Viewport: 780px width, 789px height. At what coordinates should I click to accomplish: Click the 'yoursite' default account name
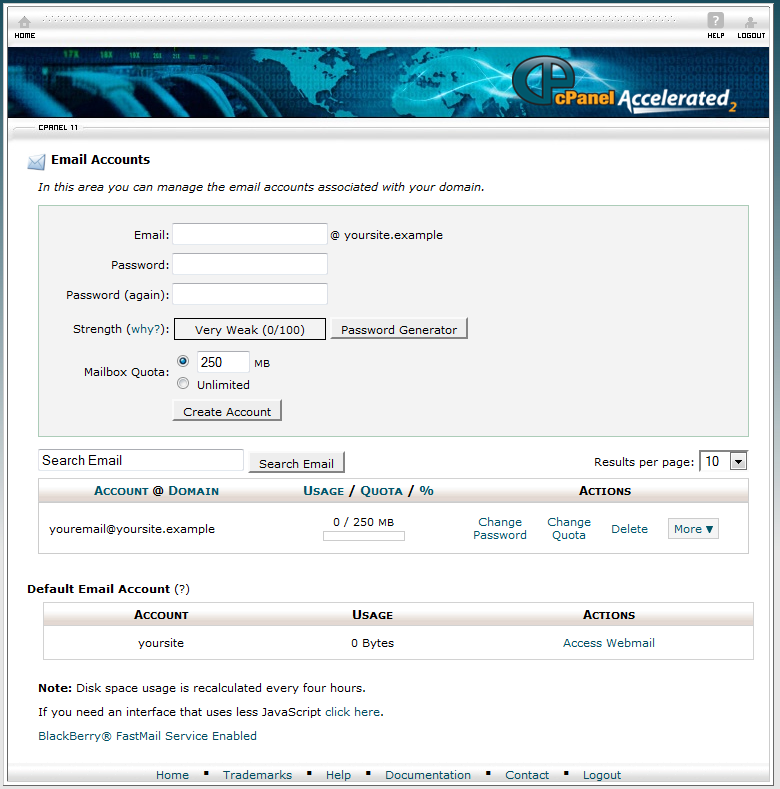(x=161, y=643)
